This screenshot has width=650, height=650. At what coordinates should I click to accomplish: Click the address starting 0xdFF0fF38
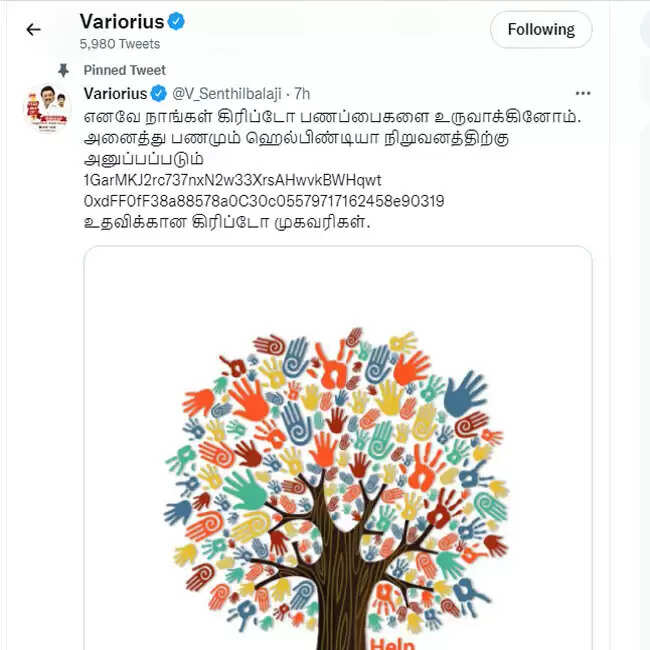click(264, 201)
